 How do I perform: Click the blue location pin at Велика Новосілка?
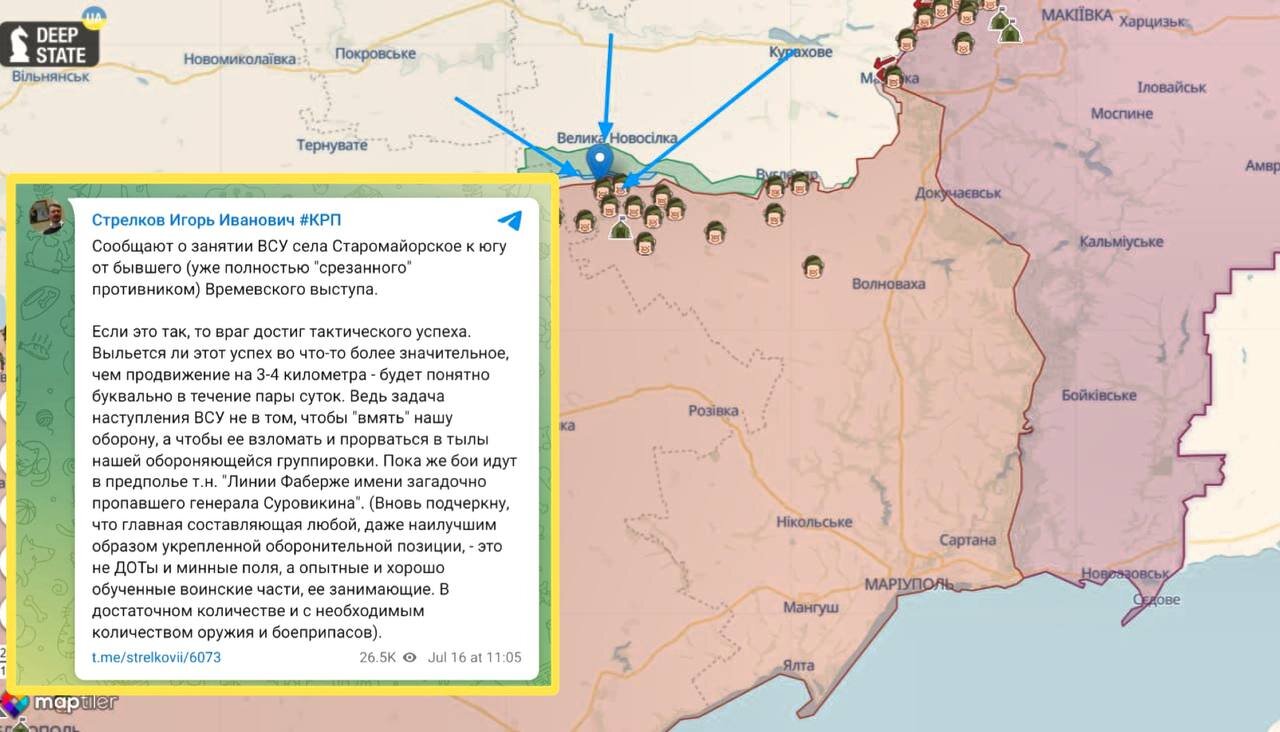[600, 161]
